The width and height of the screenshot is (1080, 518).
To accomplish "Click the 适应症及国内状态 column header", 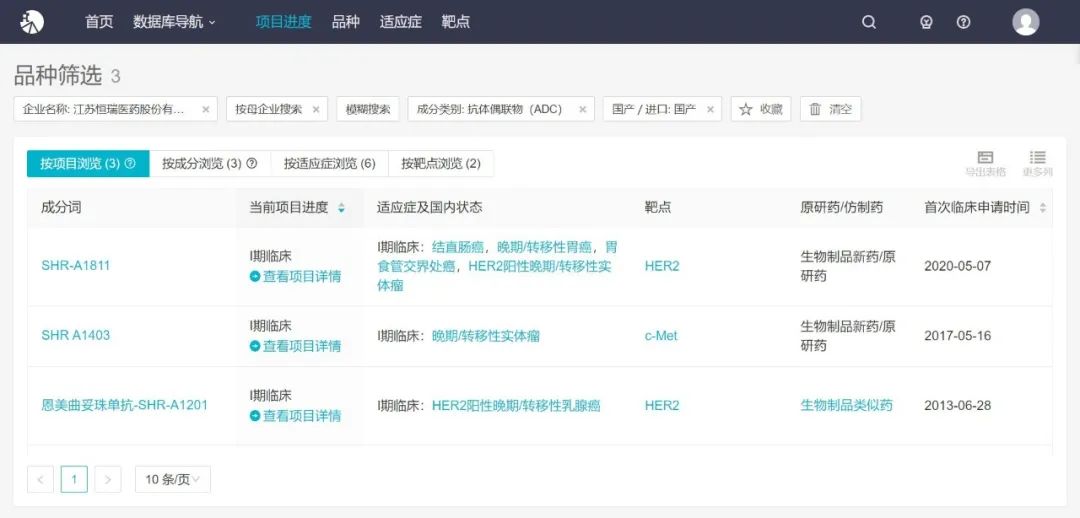I will tap(430, 208).
